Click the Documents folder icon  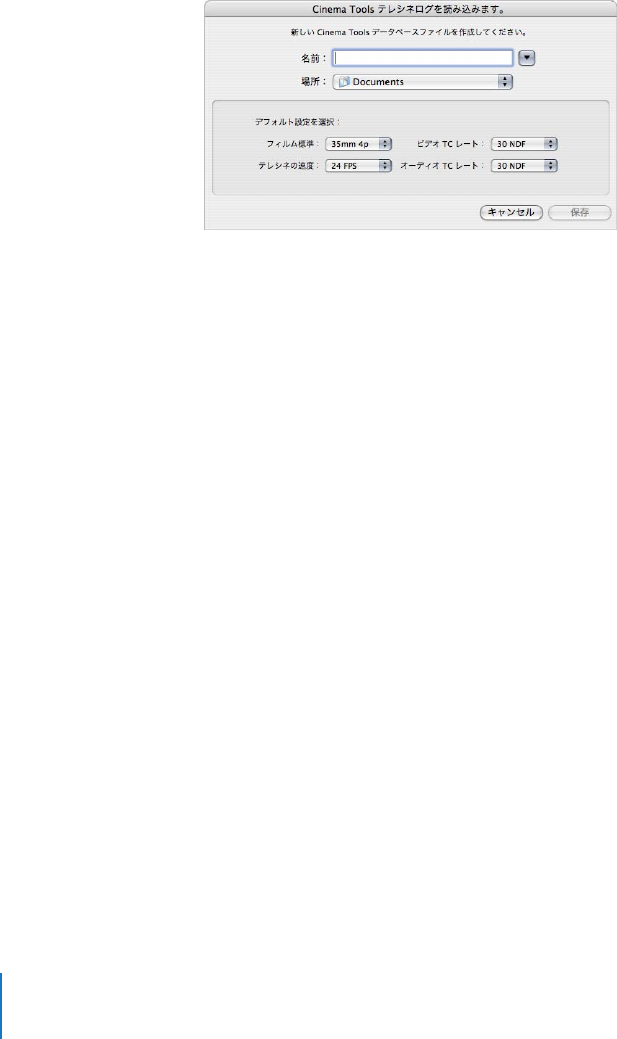tap(344, 82)
